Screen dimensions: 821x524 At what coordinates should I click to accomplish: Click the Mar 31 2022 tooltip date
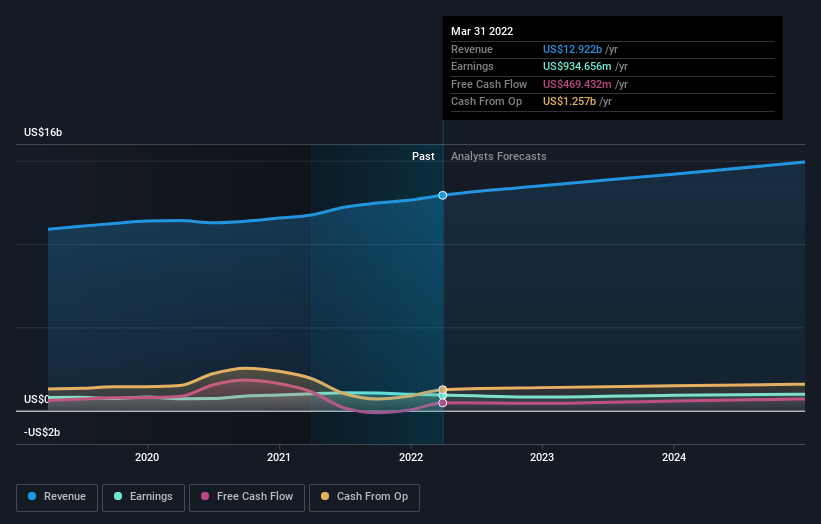(x=482, y=31)
